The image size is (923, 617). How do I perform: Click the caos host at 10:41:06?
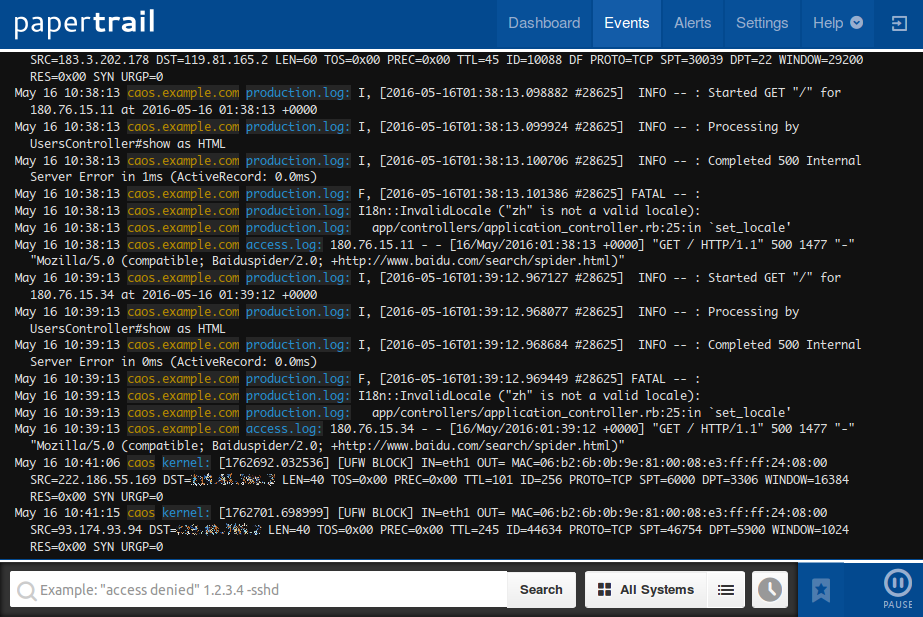pyautogui.click(x=141, y=463)
